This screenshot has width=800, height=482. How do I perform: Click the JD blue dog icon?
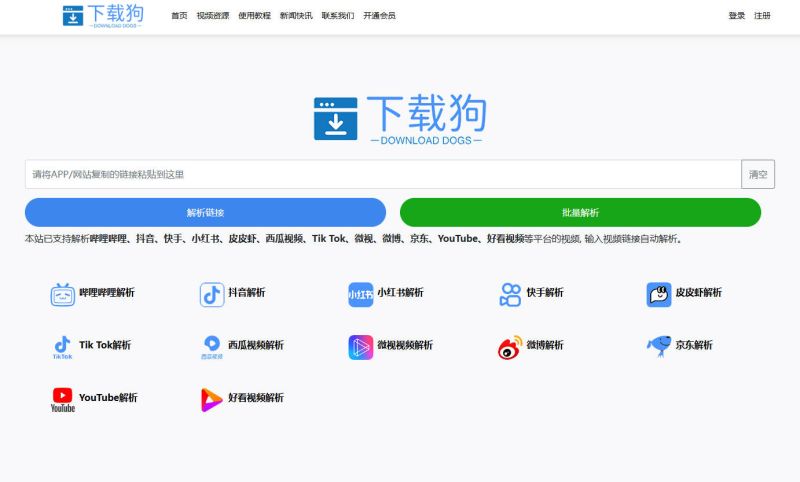click(x=659, y=346)
